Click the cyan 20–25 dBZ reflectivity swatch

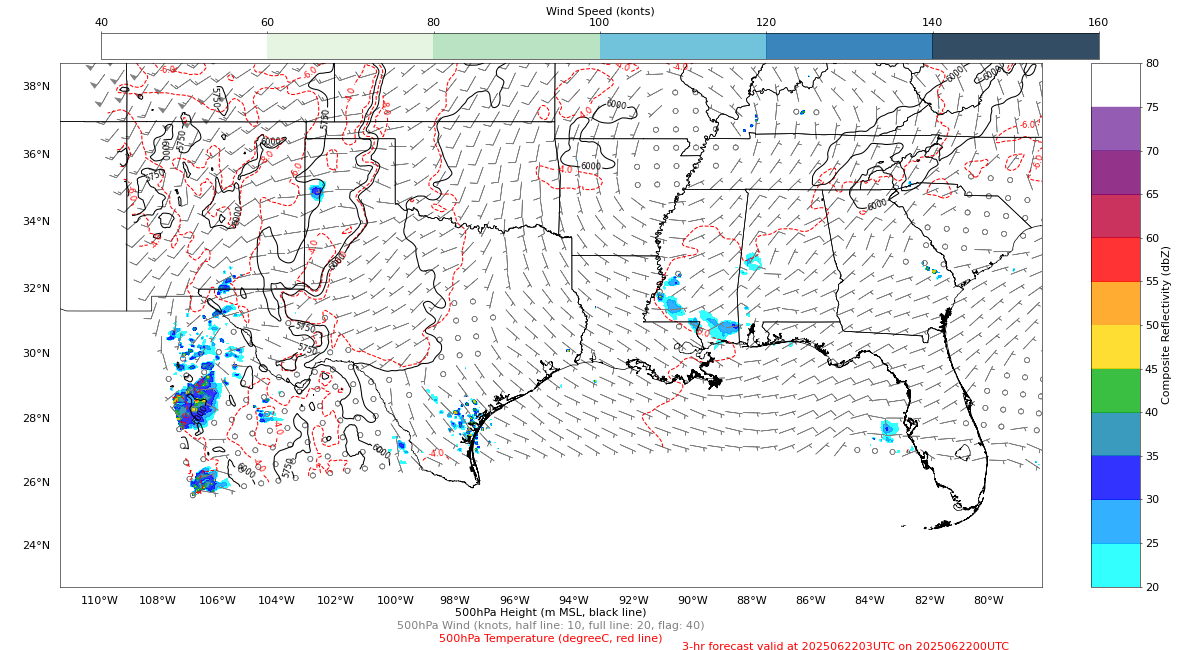(x=1115, y=565)
